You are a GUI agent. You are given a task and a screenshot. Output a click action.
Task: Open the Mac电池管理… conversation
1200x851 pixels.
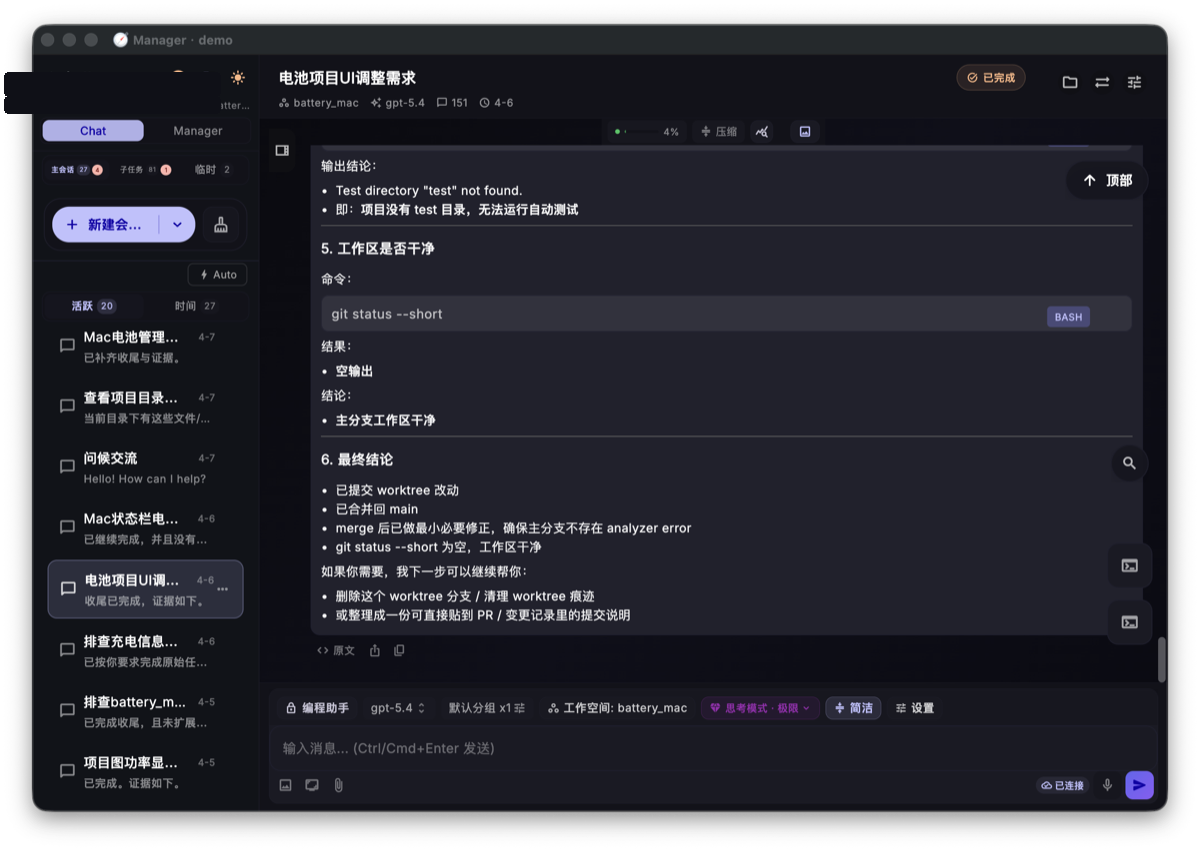point(146,346)
